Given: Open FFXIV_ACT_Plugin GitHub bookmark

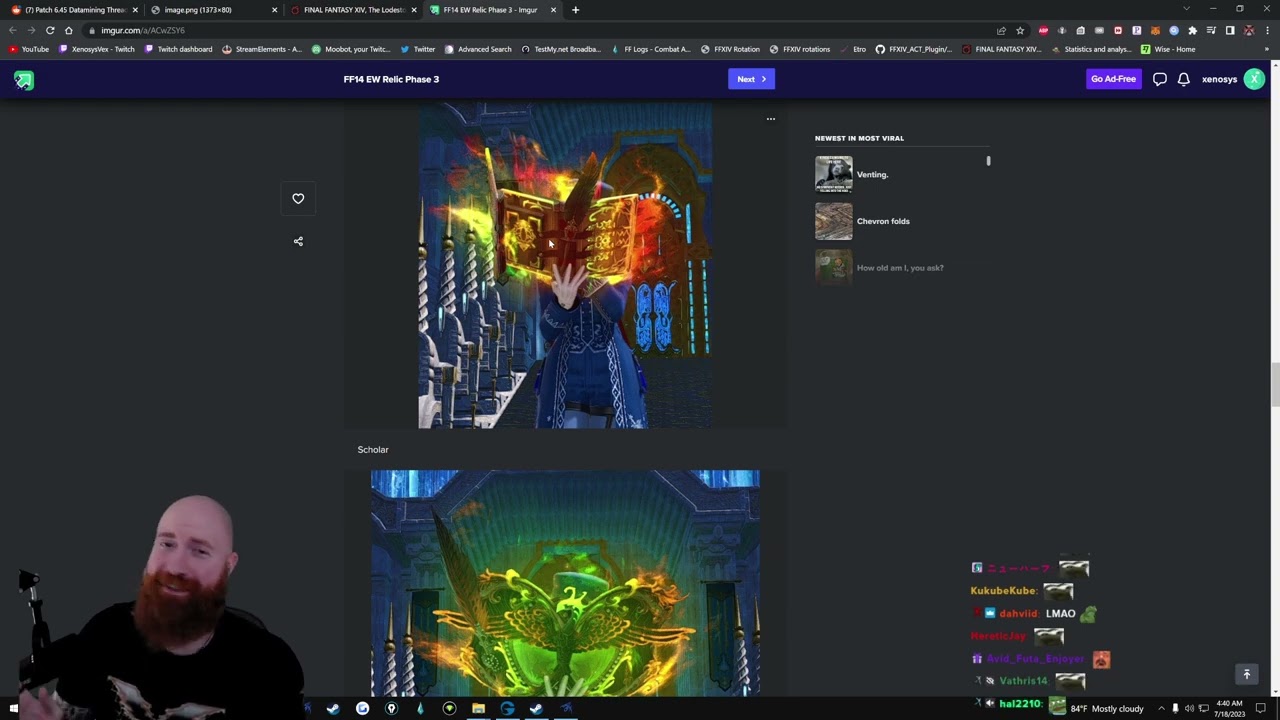Looking at the screenshot, I should (x=914, y=49).
